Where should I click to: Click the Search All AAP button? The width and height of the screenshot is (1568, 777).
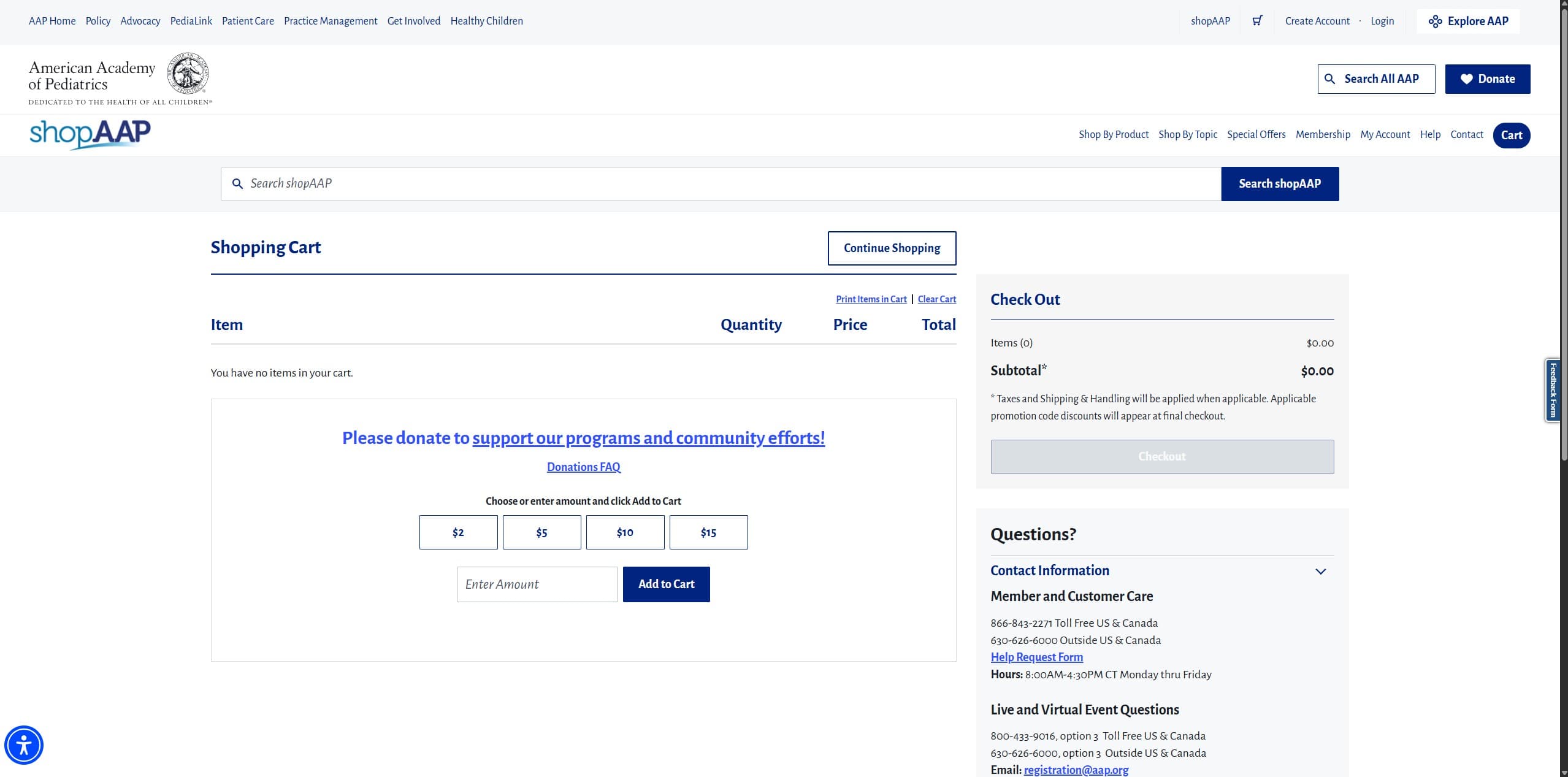[x=1376, y=78]
